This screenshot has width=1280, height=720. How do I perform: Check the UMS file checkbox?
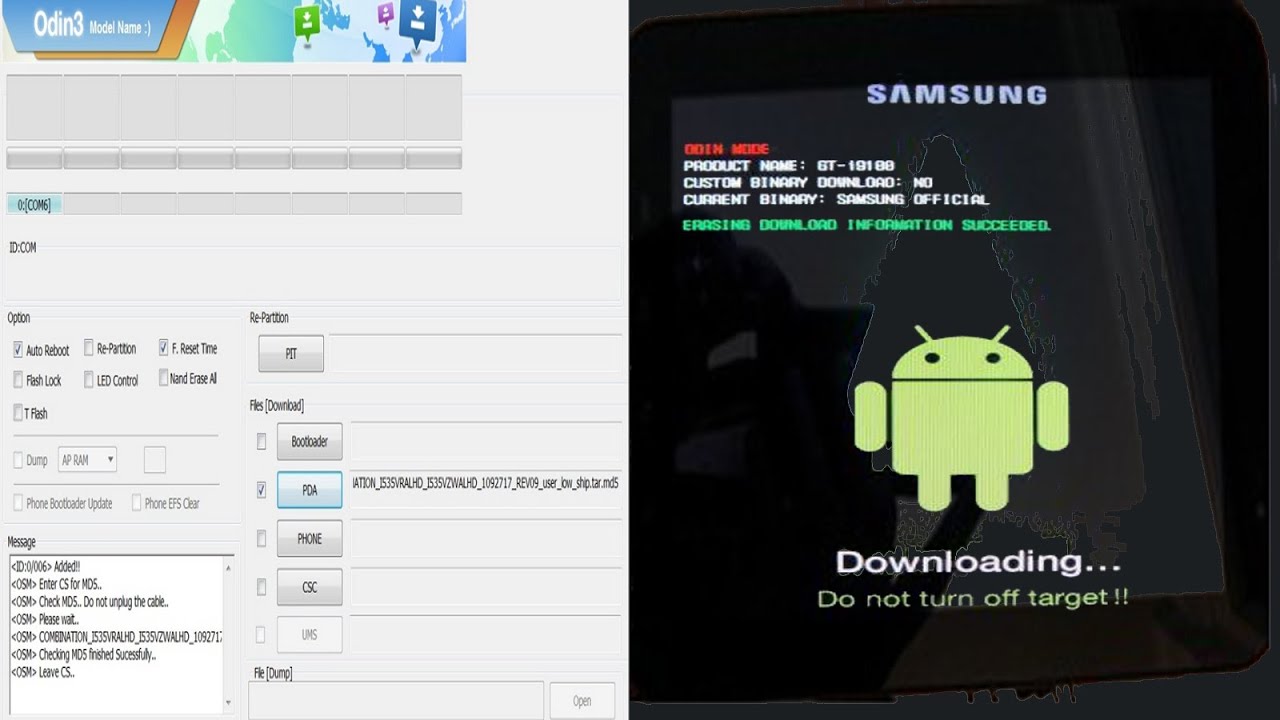click(261, 635)
